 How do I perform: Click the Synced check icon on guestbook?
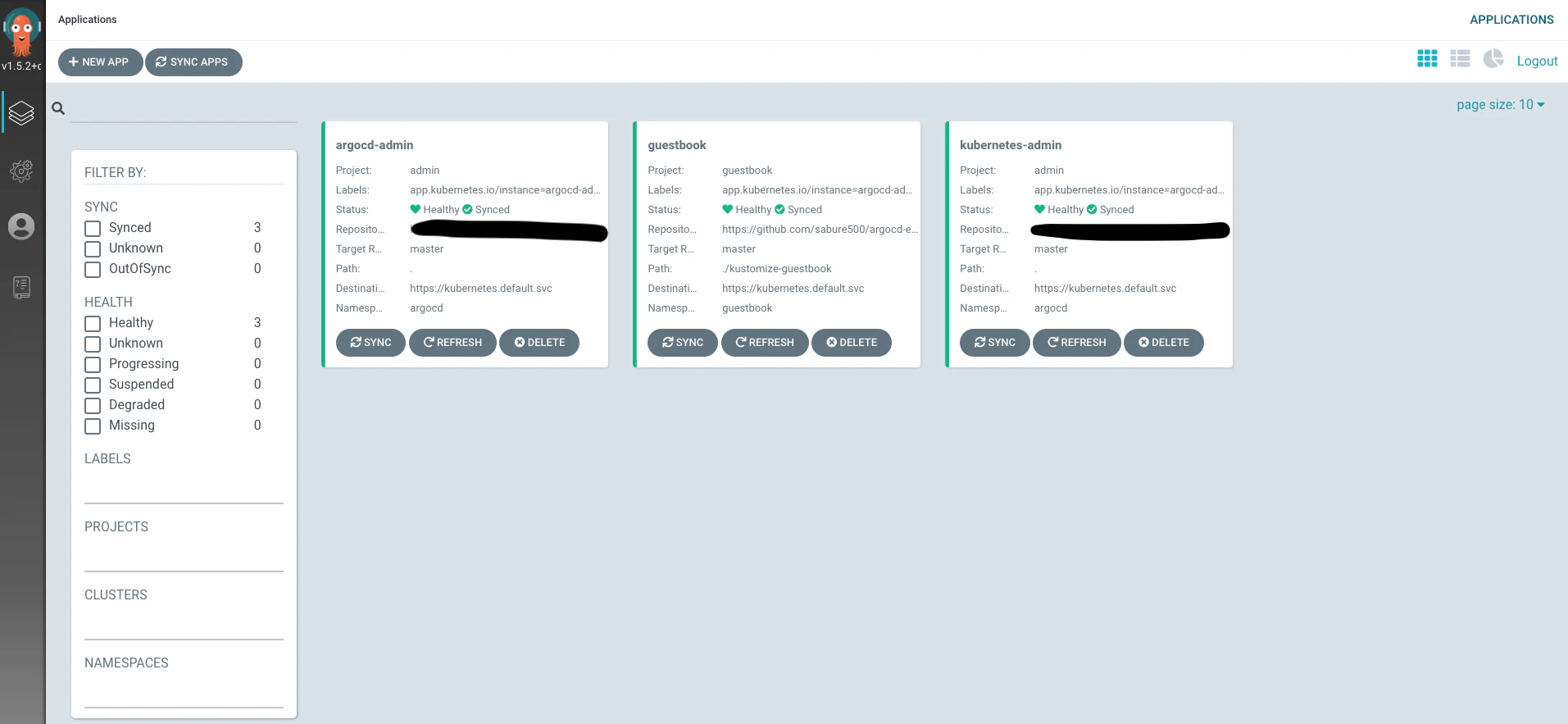[779, 209]
